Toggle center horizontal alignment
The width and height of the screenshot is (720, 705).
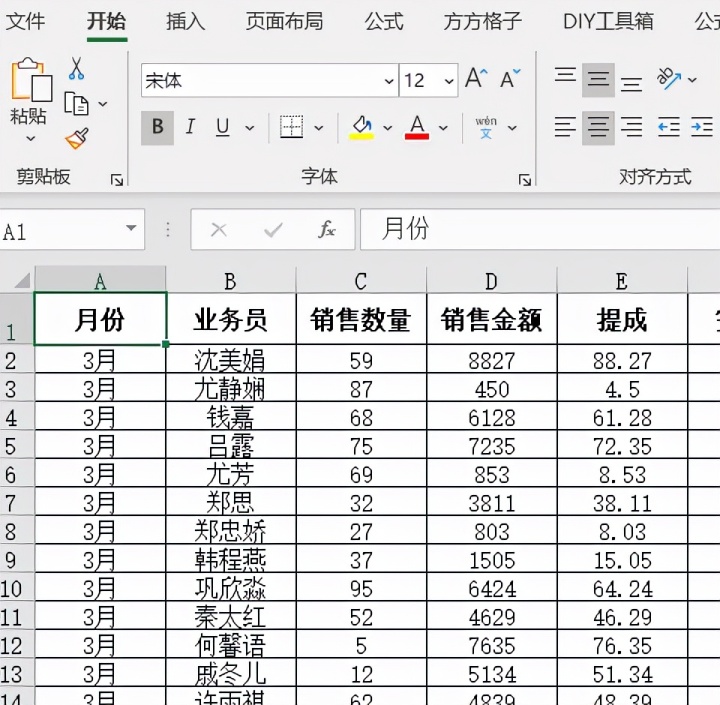(598, 127)
